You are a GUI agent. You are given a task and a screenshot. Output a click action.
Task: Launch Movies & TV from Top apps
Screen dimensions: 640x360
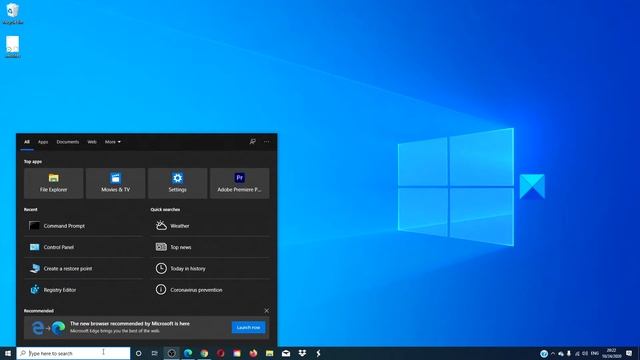(116, 183)
